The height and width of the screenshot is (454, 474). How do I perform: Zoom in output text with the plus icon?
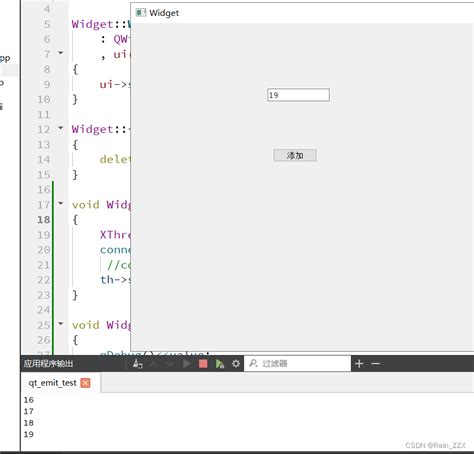[x=359, y=364]
